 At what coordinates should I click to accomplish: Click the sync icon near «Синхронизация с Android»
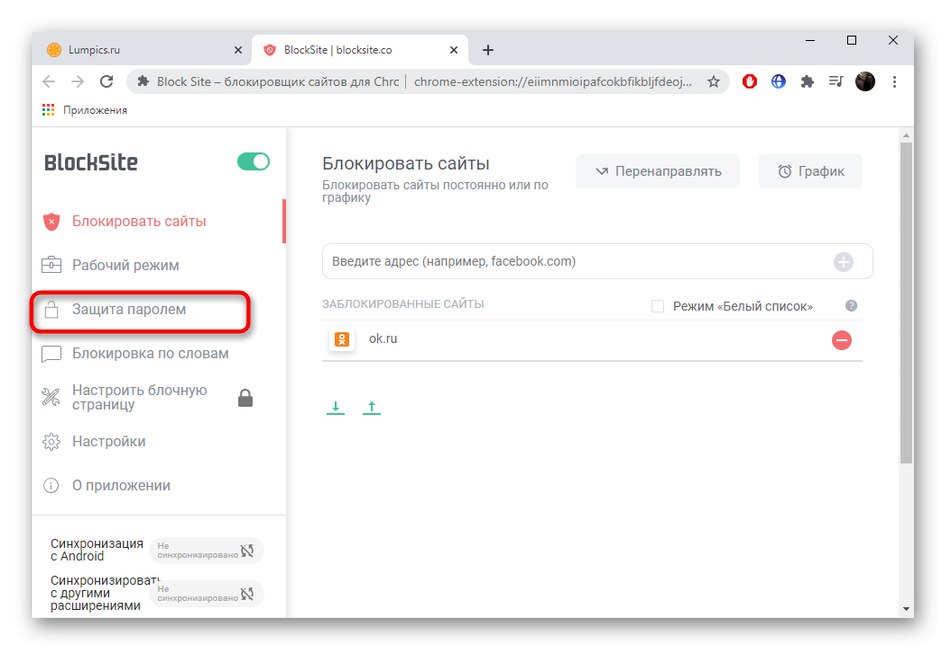tap(249, 550)
